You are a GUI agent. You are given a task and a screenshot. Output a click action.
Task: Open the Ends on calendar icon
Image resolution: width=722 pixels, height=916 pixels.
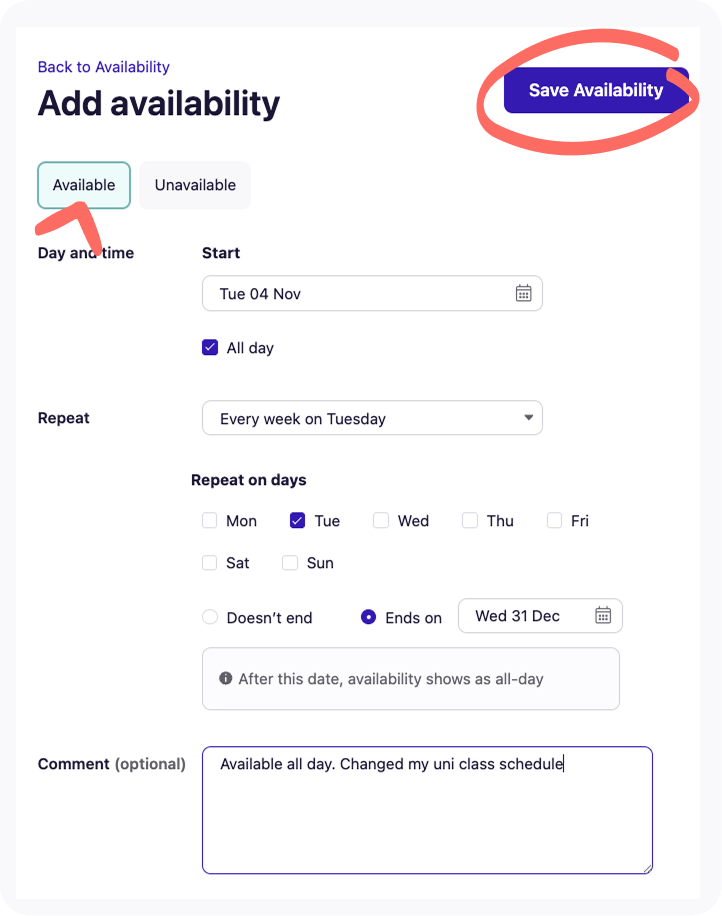603,615
